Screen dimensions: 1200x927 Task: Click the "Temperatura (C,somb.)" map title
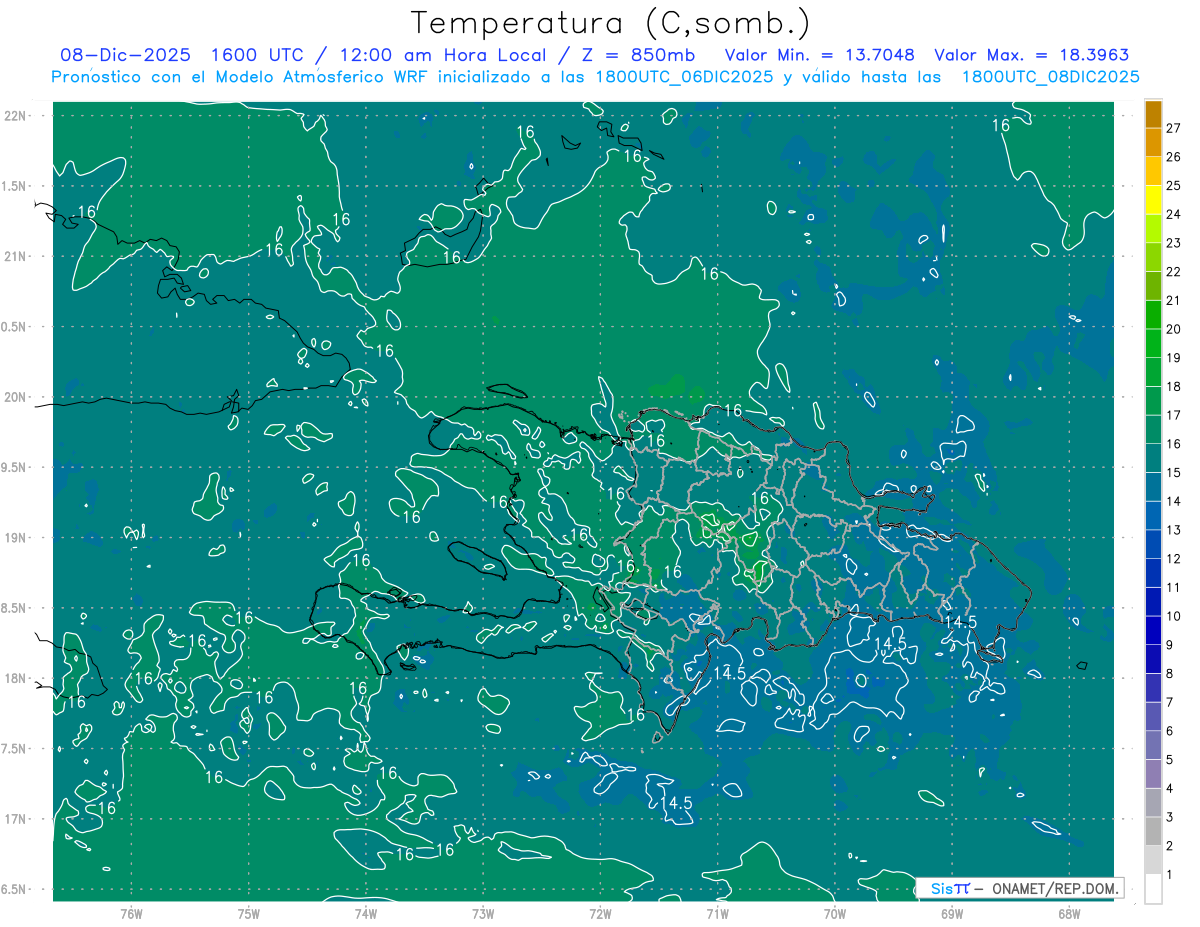(609, 22)
